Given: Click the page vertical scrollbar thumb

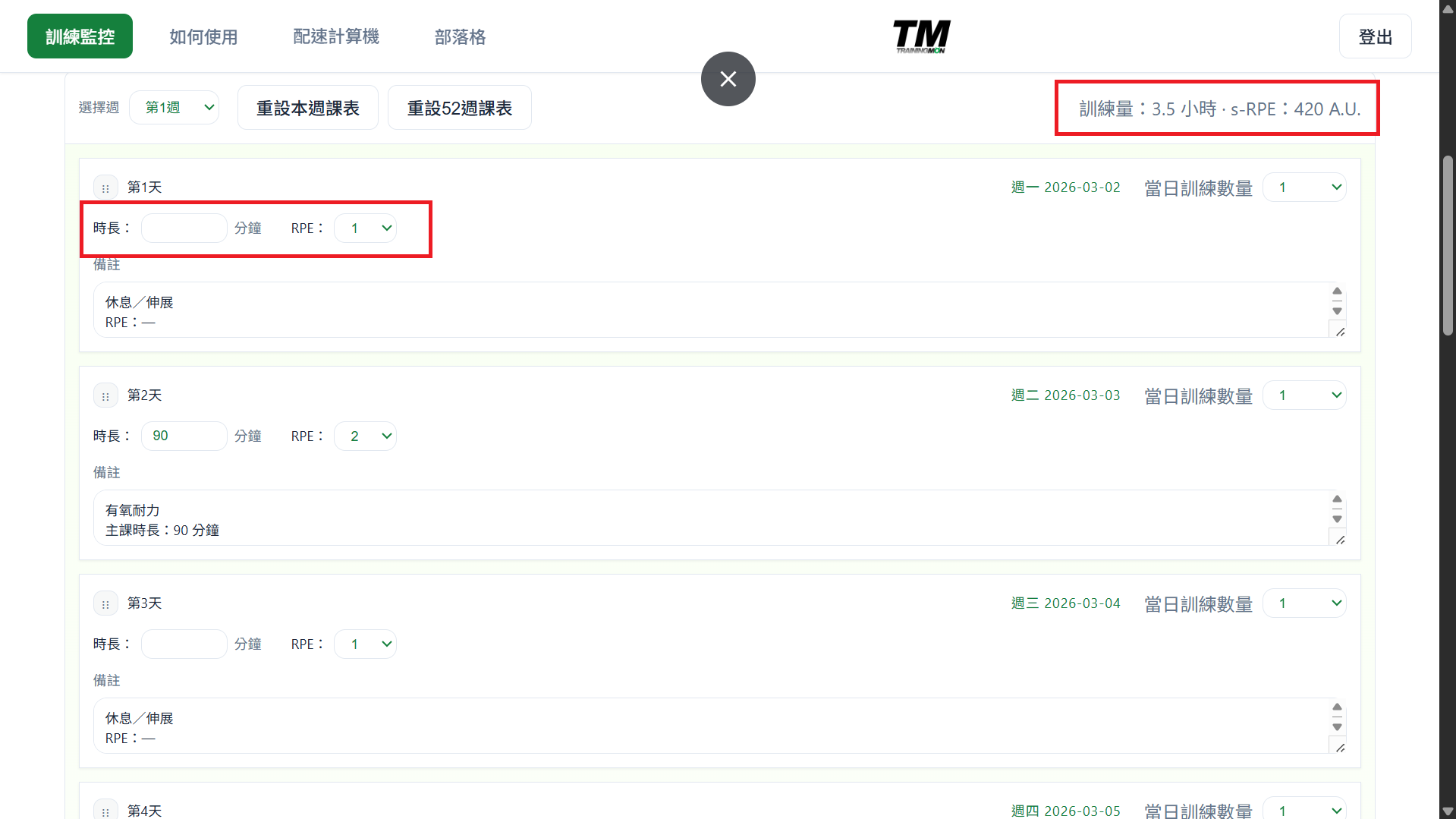Looking at the screenshot, I should pyautogui.click(x=1448, y=245).
